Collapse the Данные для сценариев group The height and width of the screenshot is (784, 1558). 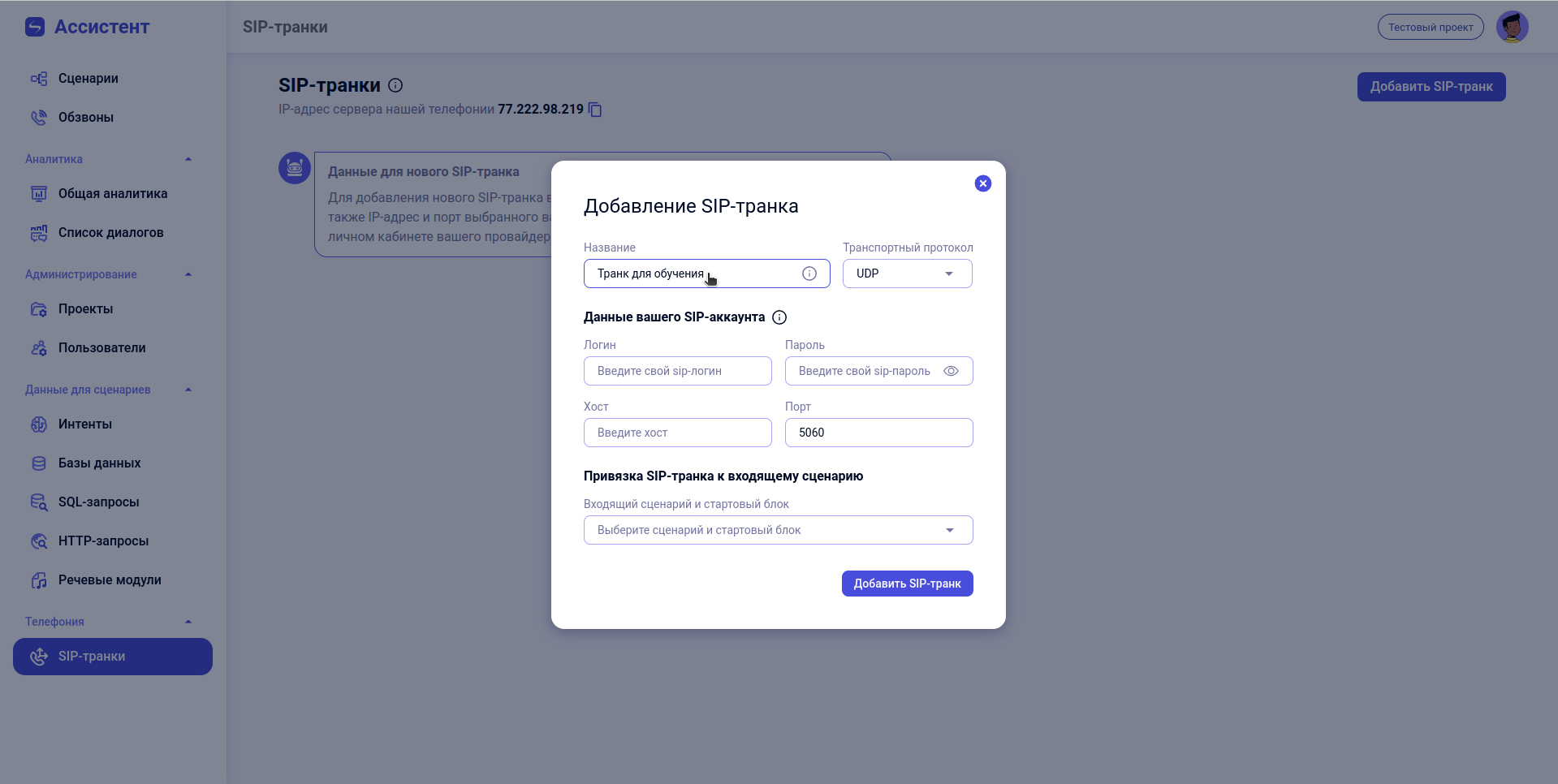click(x=188, y=390)
